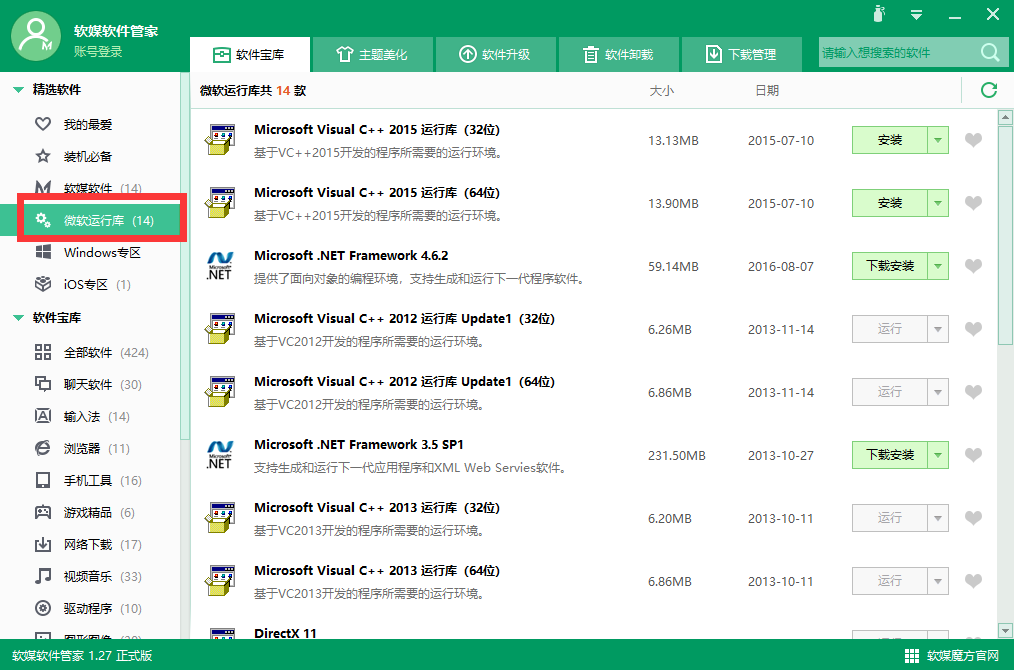
Task: Click the scrollbar up arrow
Action: tap(1005, 118)
